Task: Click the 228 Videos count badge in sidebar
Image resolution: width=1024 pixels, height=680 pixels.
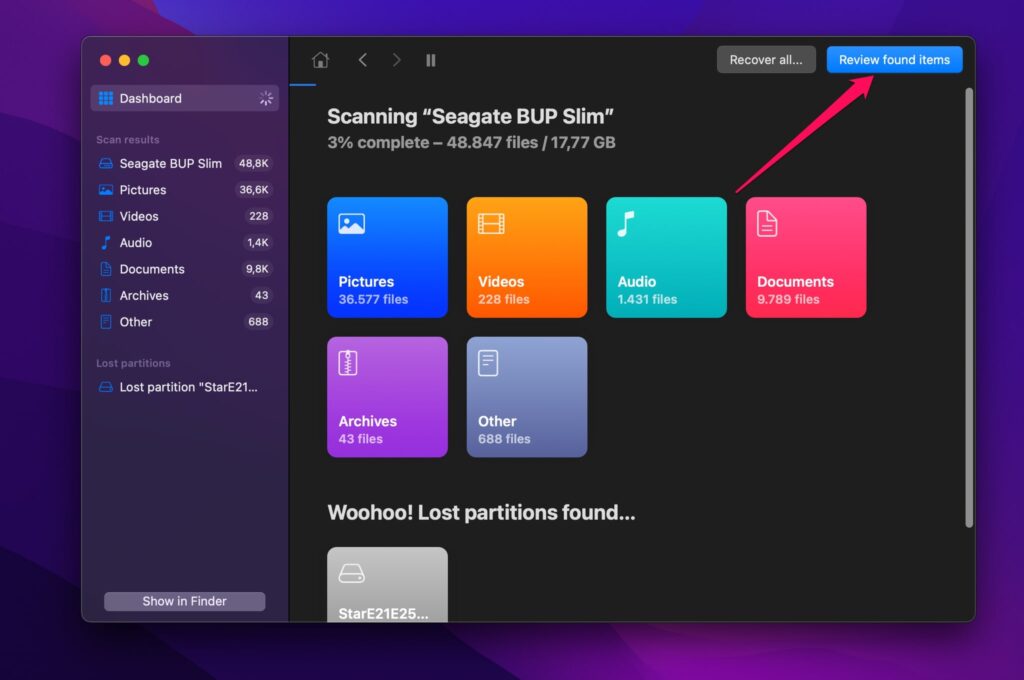Action: [x=259, y=216]
